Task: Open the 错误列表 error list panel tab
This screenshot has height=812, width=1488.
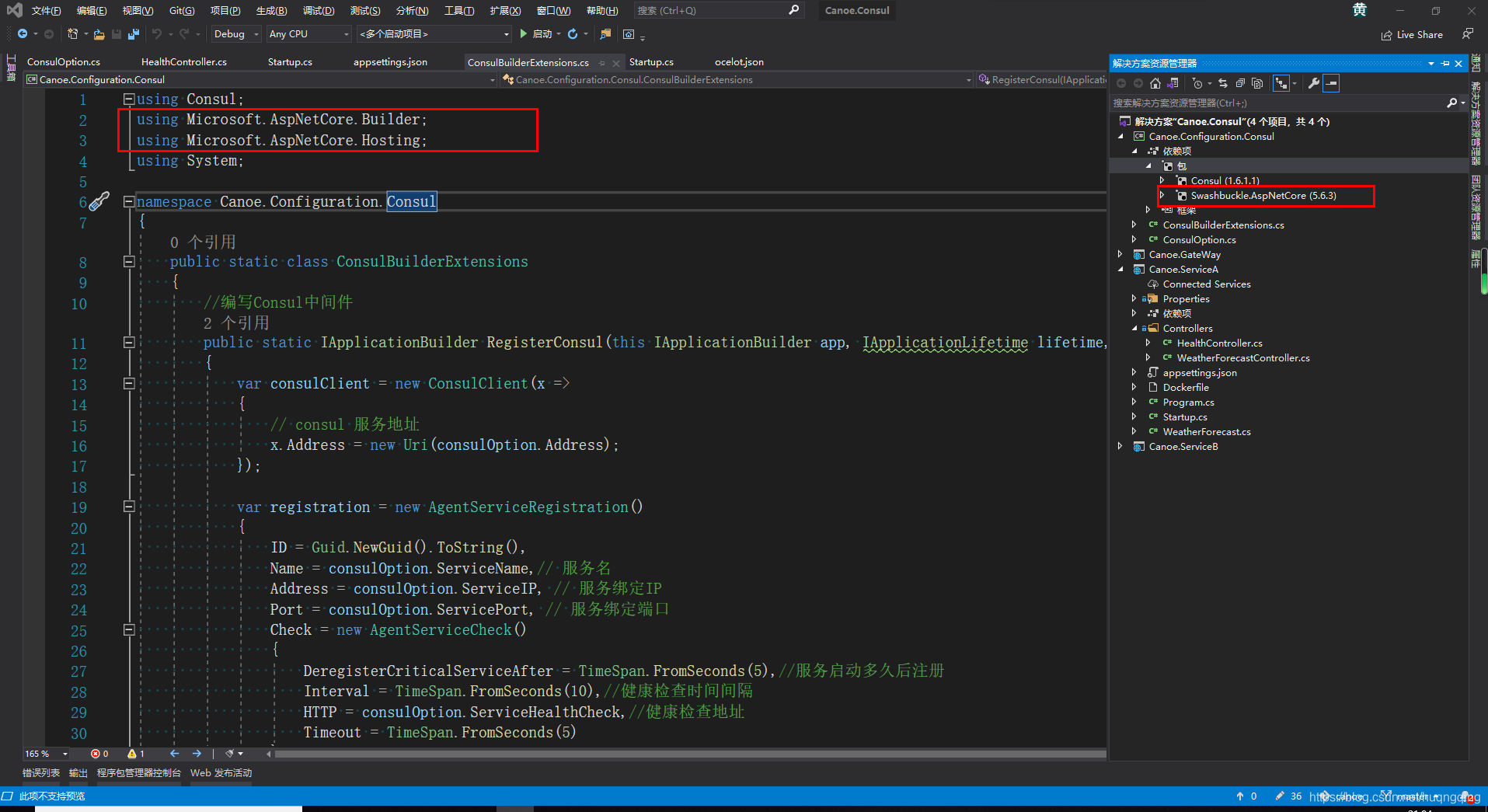Action: [41, 773]
